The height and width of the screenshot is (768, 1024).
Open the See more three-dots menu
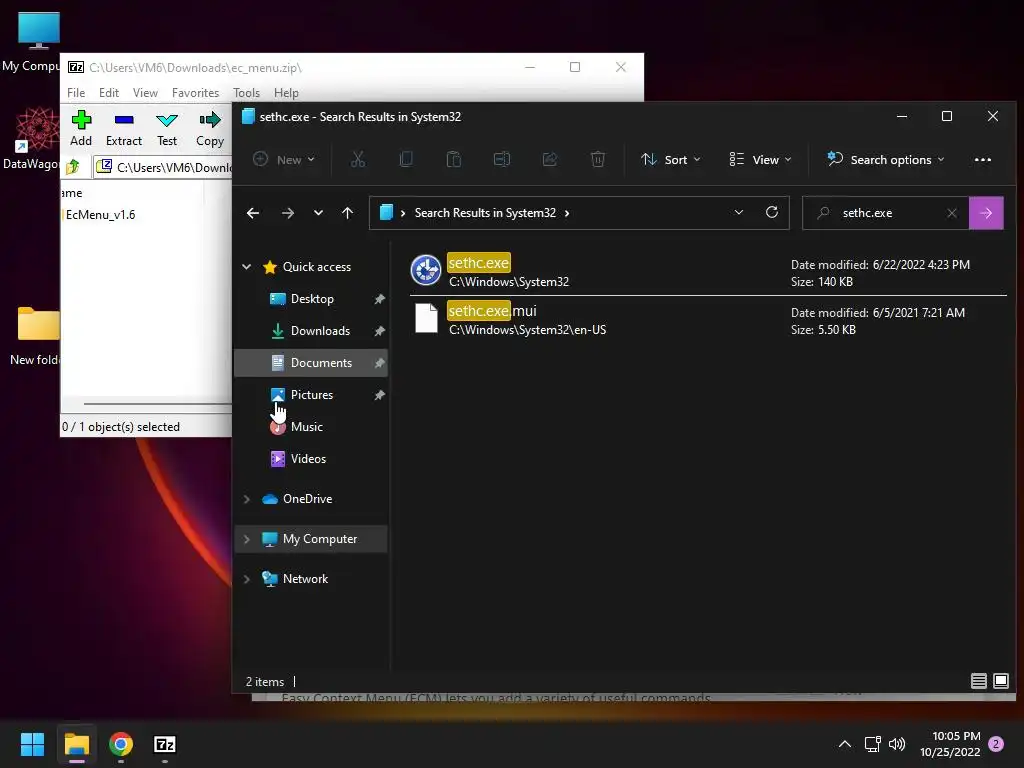(982, 159)
